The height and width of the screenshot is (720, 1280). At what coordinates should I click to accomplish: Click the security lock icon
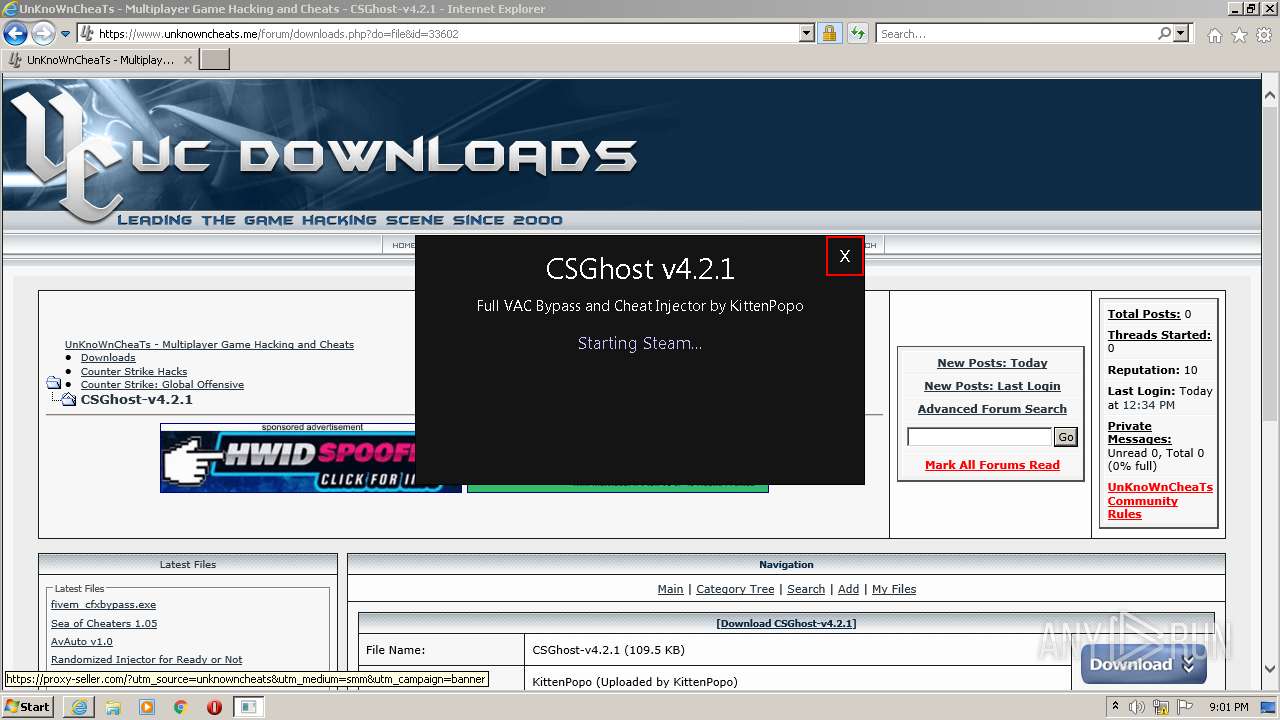tap(829, 34)
